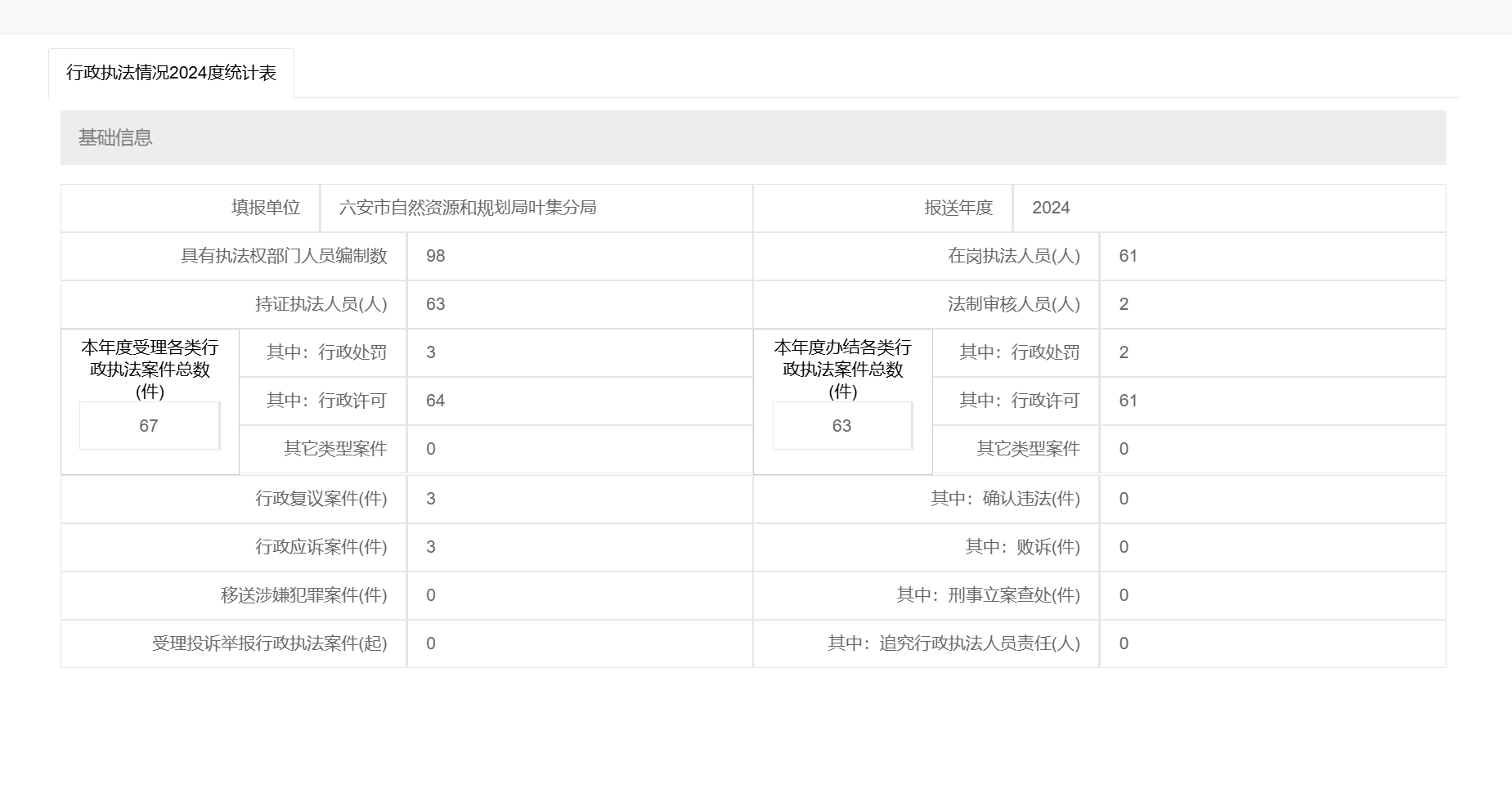The width and height of the screenshot is (1512, 798).
Task: Click the 本年度办结 total box showing 63
Action: coord(842,426)
